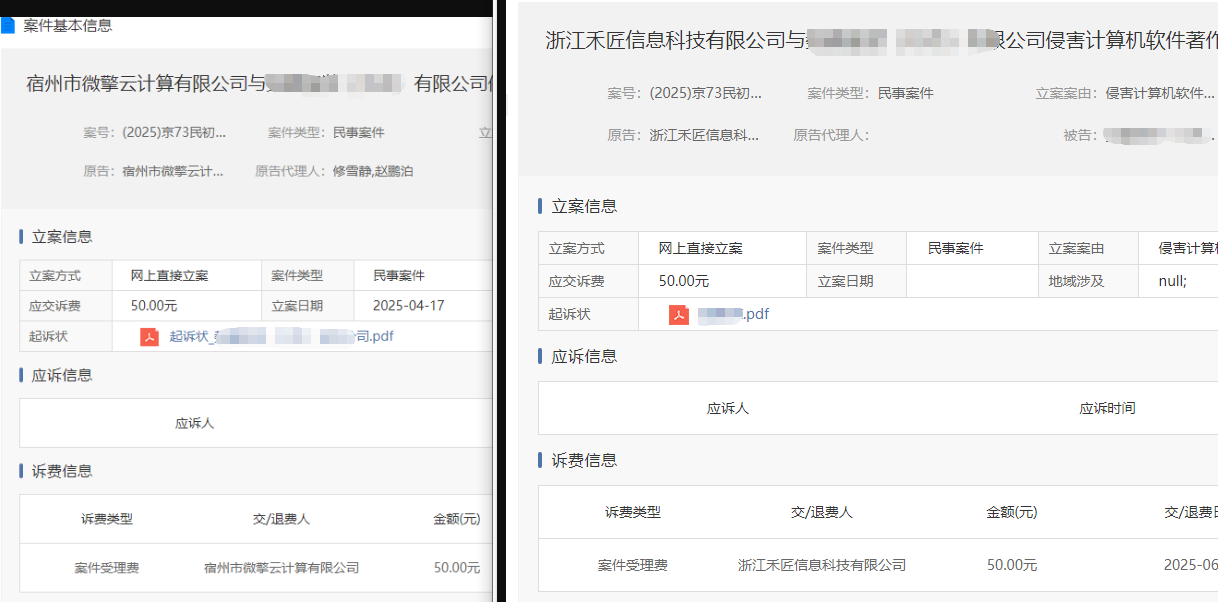Screen dimensions: 1218x602
Task: Click the 立案信息 section heading in the 宿州 case window
Action: (62, 237)
